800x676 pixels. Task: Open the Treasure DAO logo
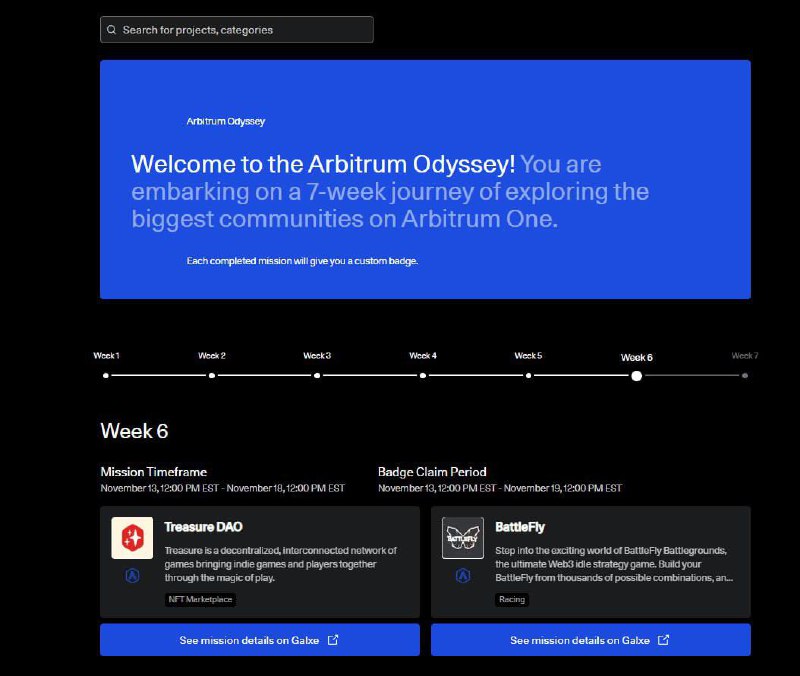(132, 538)
